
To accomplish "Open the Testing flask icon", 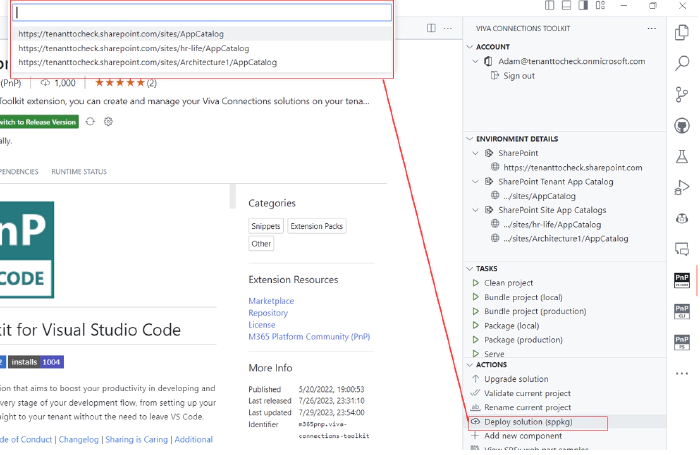I will click(x=682, y=156).
